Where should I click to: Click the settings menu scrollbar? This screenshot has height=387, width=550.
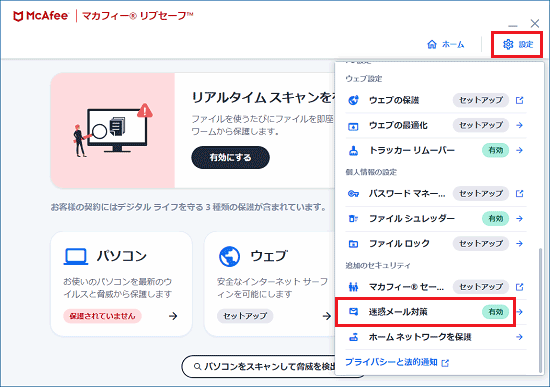point(540,310)
